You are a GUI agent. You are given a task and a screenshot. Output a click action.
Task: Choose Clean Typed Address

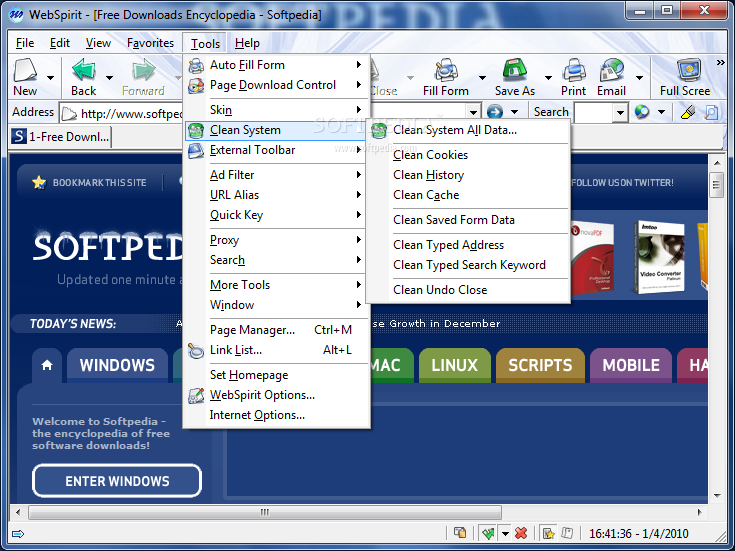coord(468,245)
